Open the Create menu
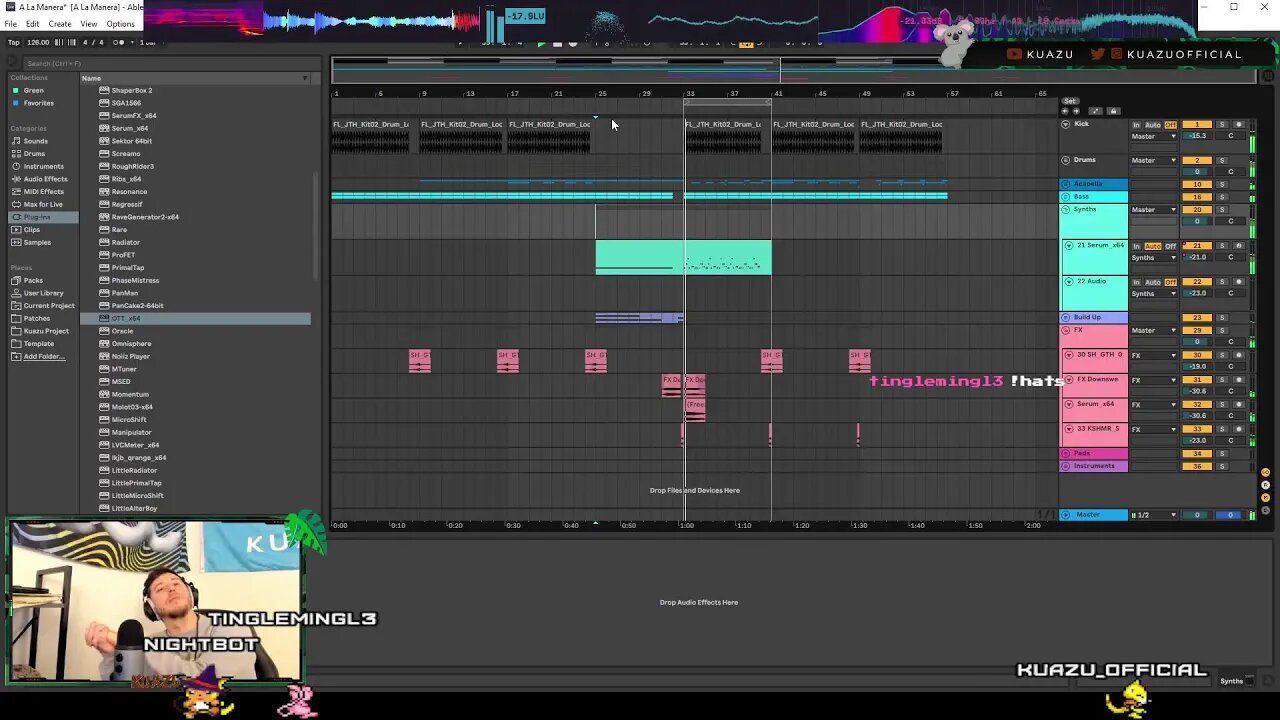Viewport: 1280px width, 720px height. pyautogui.click(x=60, y=24)
